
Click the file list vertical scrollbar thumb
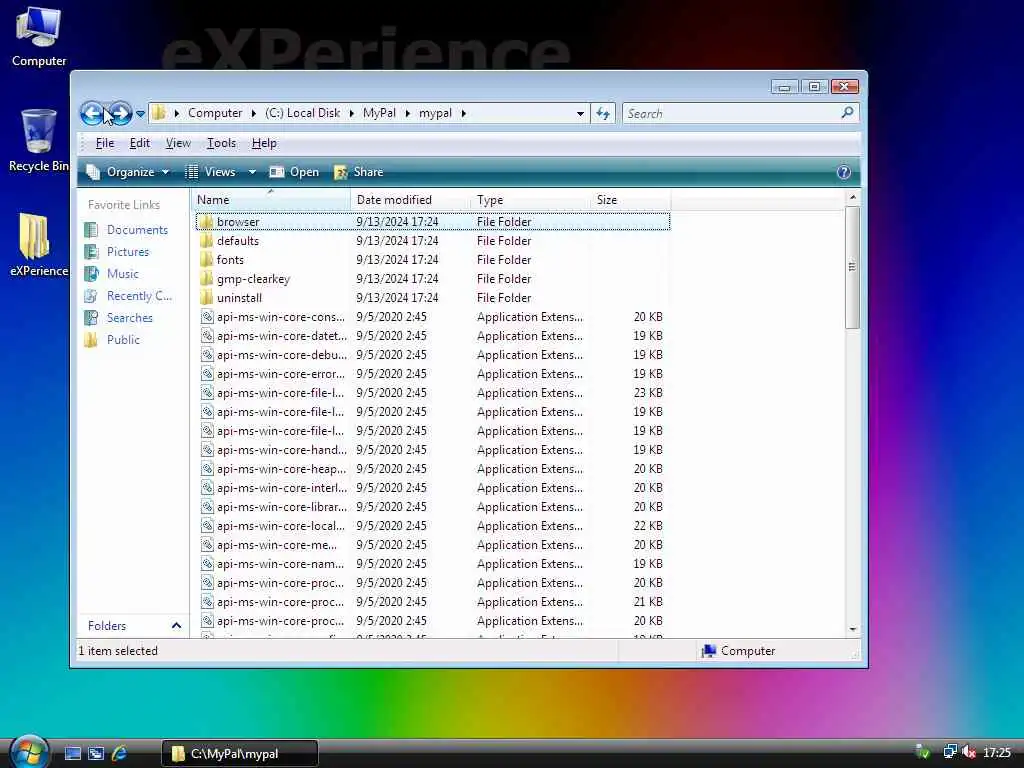pos(852,266)
